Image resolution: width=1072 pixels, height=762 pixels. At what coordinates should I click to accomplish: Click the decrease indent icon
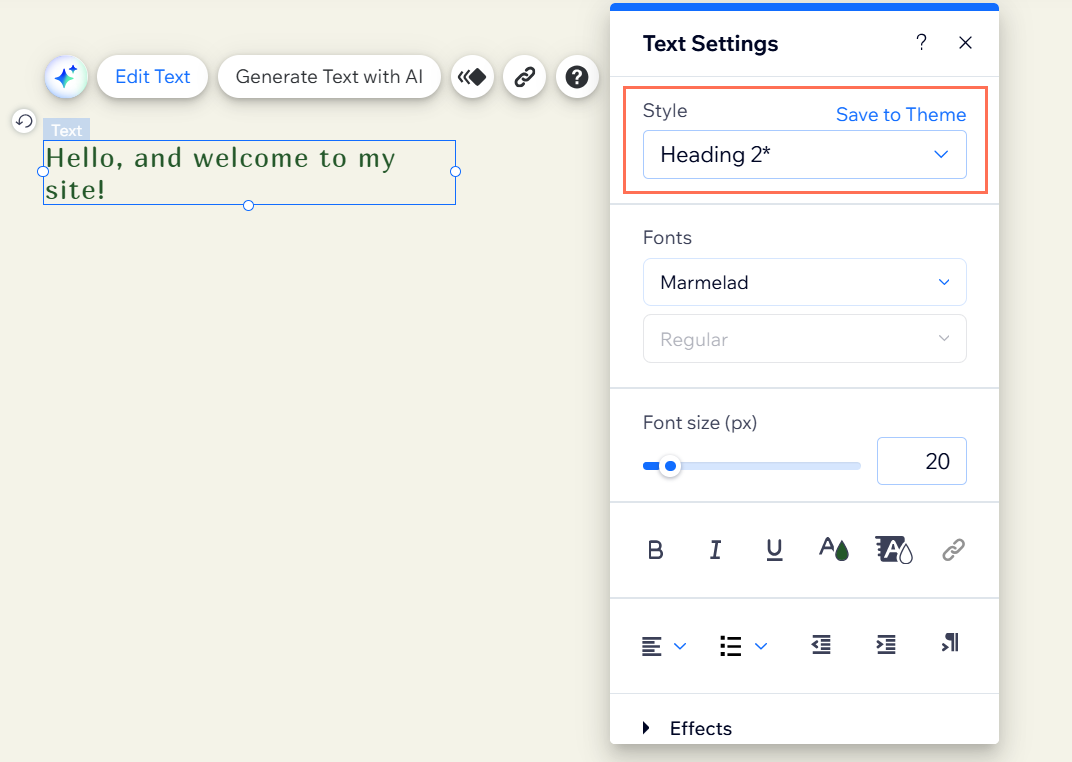821,644
